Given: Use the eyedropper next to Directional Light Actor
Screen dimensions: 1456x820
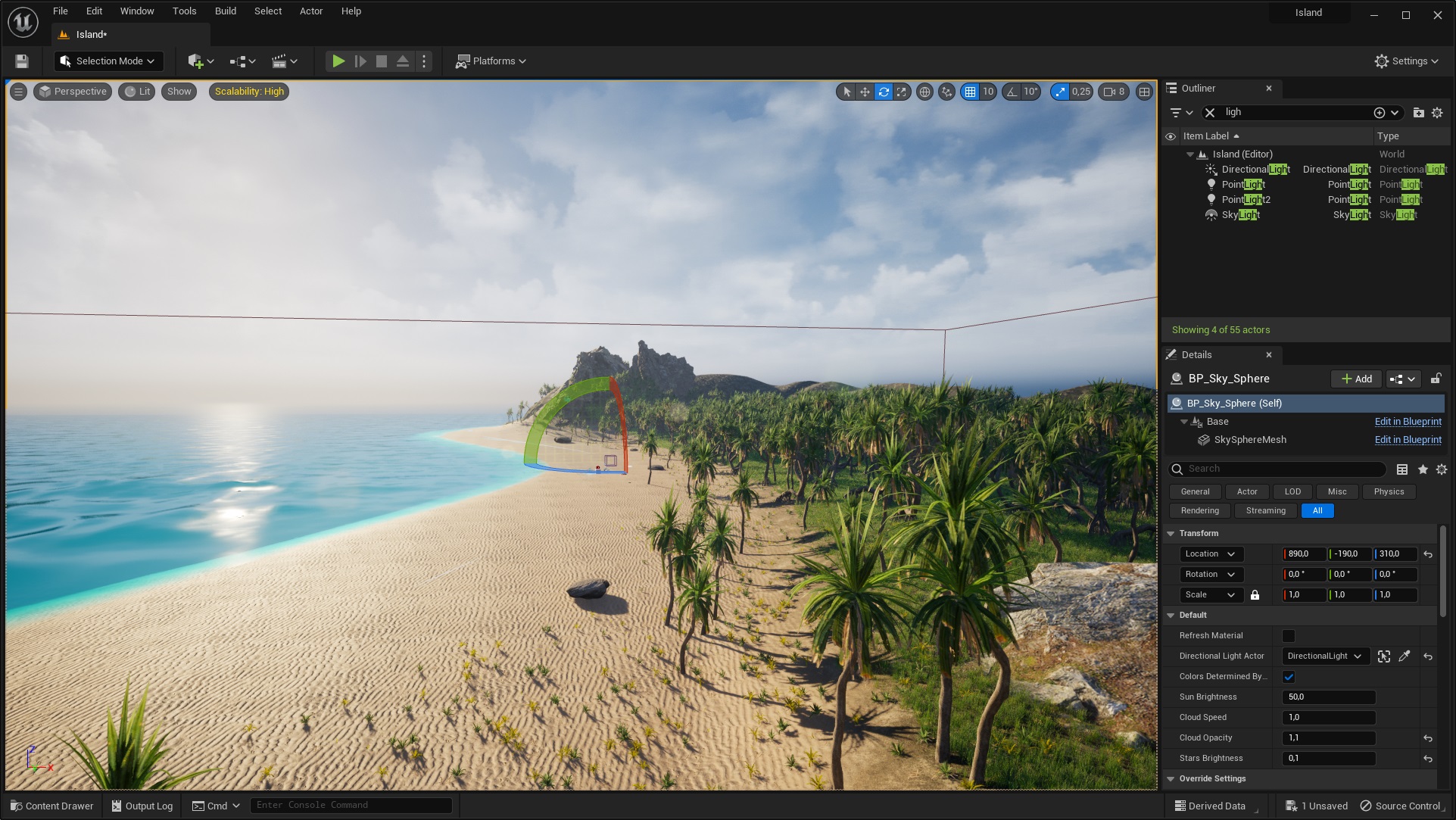Looking at the screenshot, I should (1405, 656).
